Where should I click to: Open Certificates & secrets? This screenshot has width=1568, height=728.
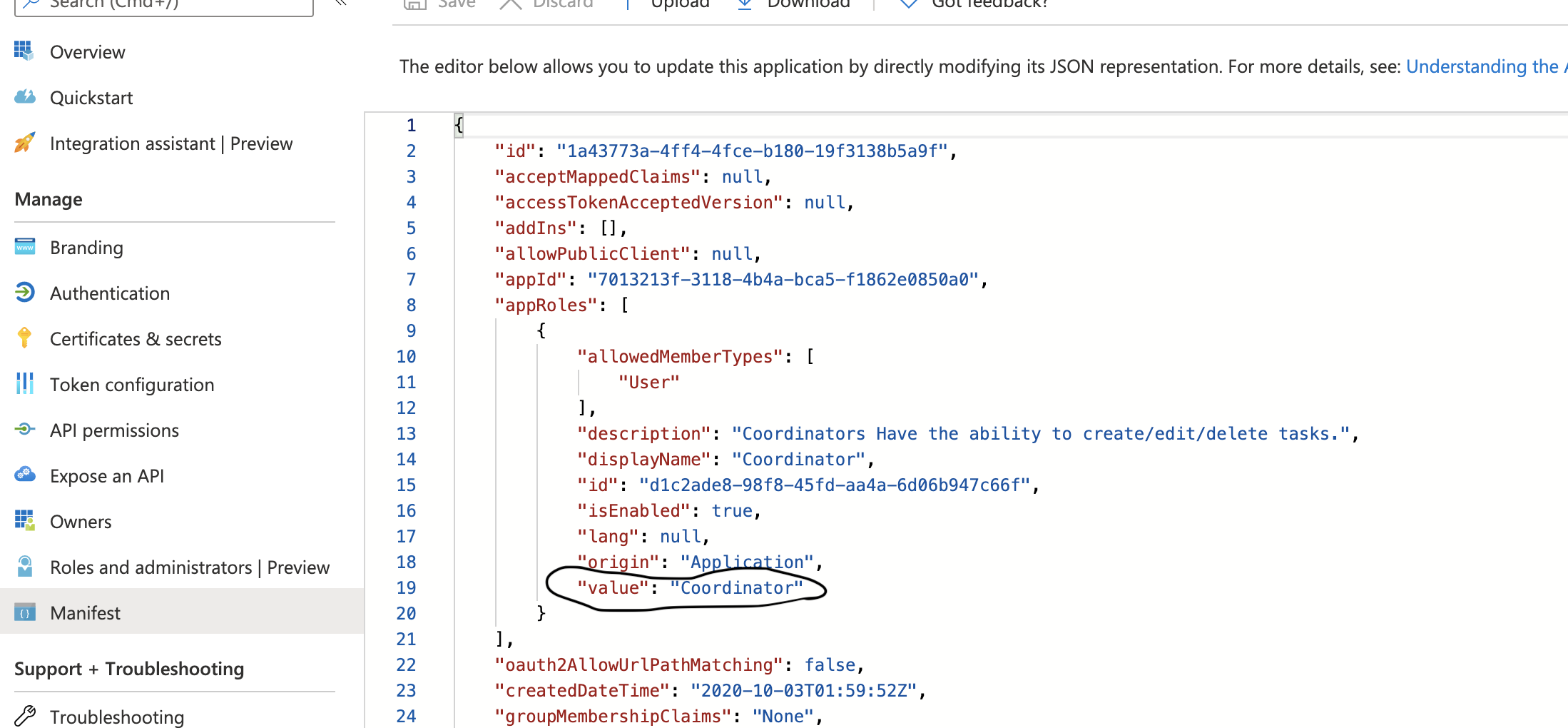tap(136, 338)
